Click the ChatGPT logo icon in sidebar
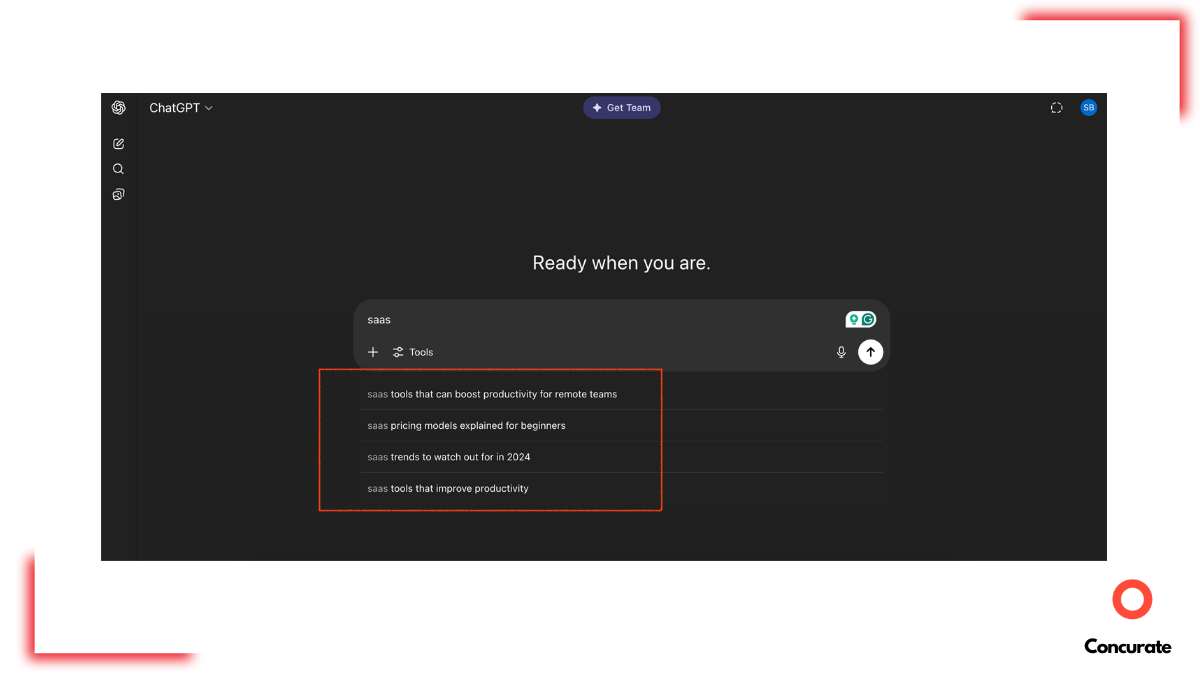The height and width of the screenshot is (675, 1200). [118, 108]
